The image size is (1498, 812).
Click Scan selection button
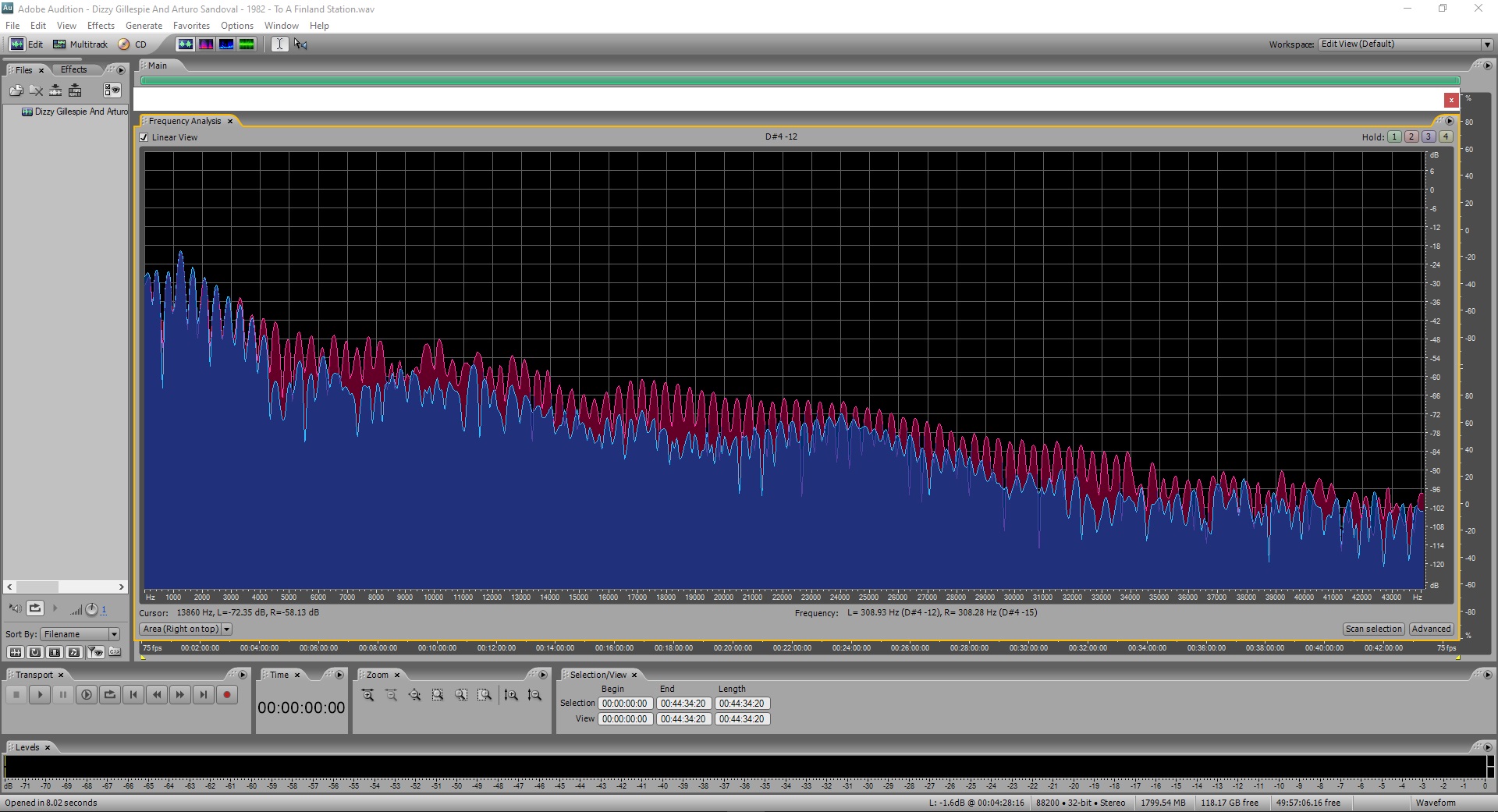point(1373,629)
